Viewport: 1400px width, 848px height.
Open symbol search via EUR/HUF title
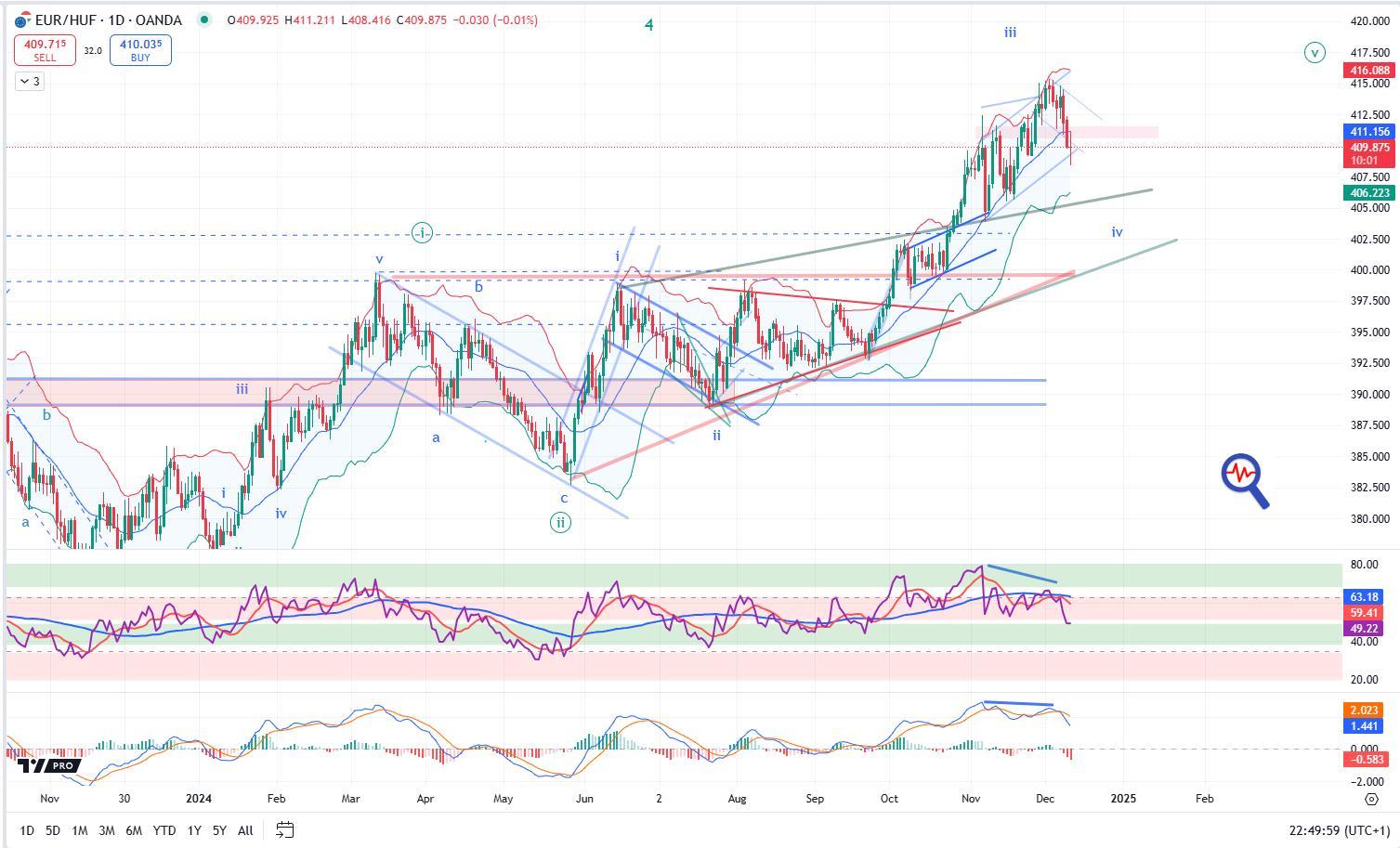tap(64, 20)
